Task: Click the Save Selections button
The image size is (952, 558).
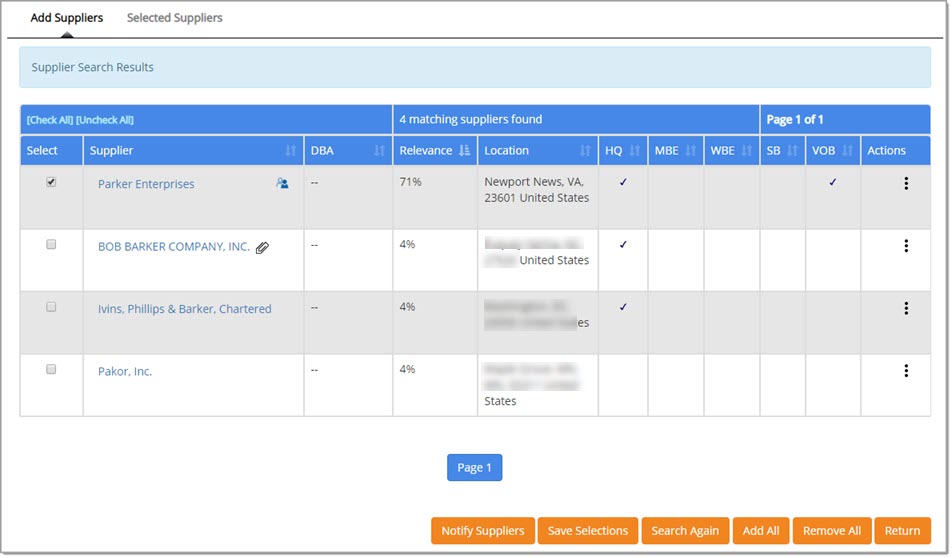Action: tap(588, 531)
